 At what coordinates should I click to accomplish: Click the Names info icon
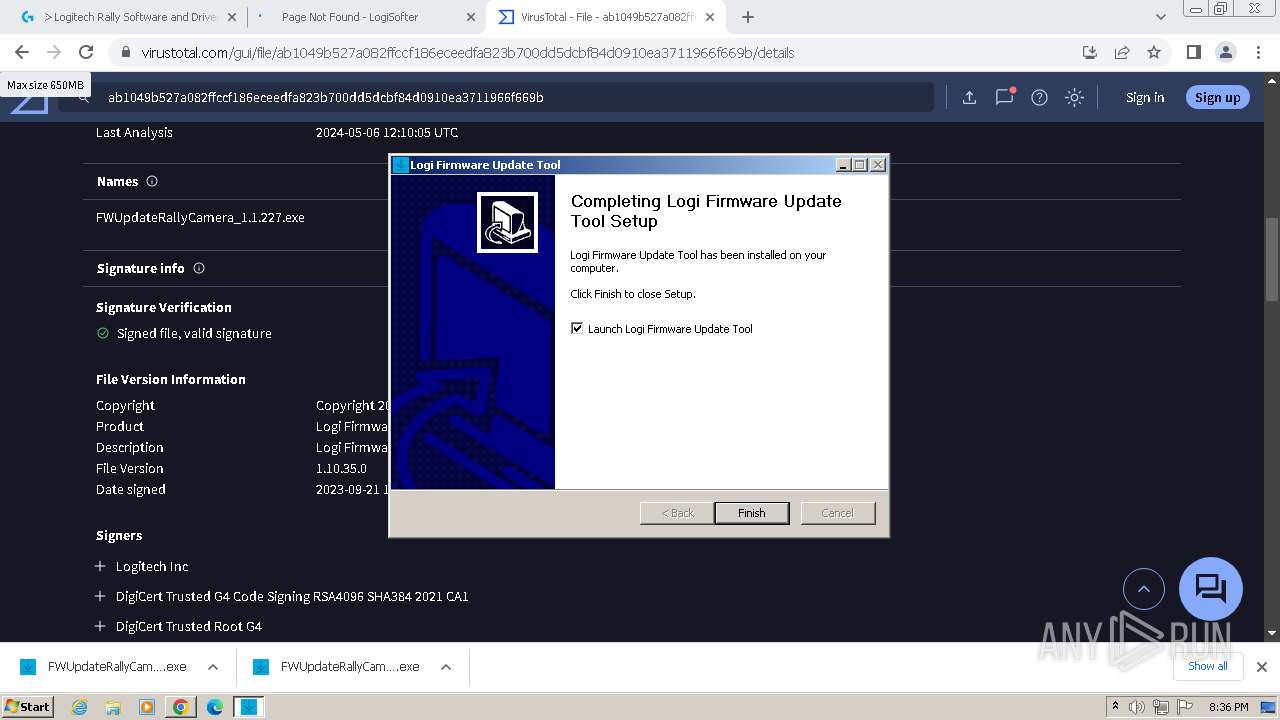[x=152, y=181]
